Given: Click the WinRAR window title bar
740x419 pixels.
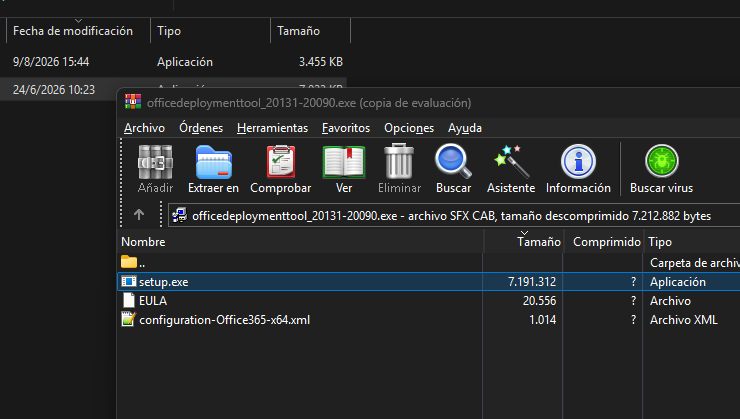Looking at the screenshot, I should coord(428,102).
